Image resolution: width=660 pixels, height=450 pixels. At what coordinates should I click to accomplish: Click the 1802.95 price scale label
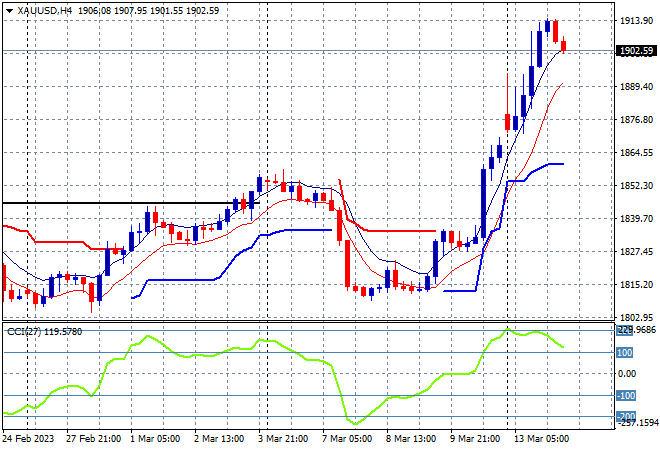[x=636, y=317]
